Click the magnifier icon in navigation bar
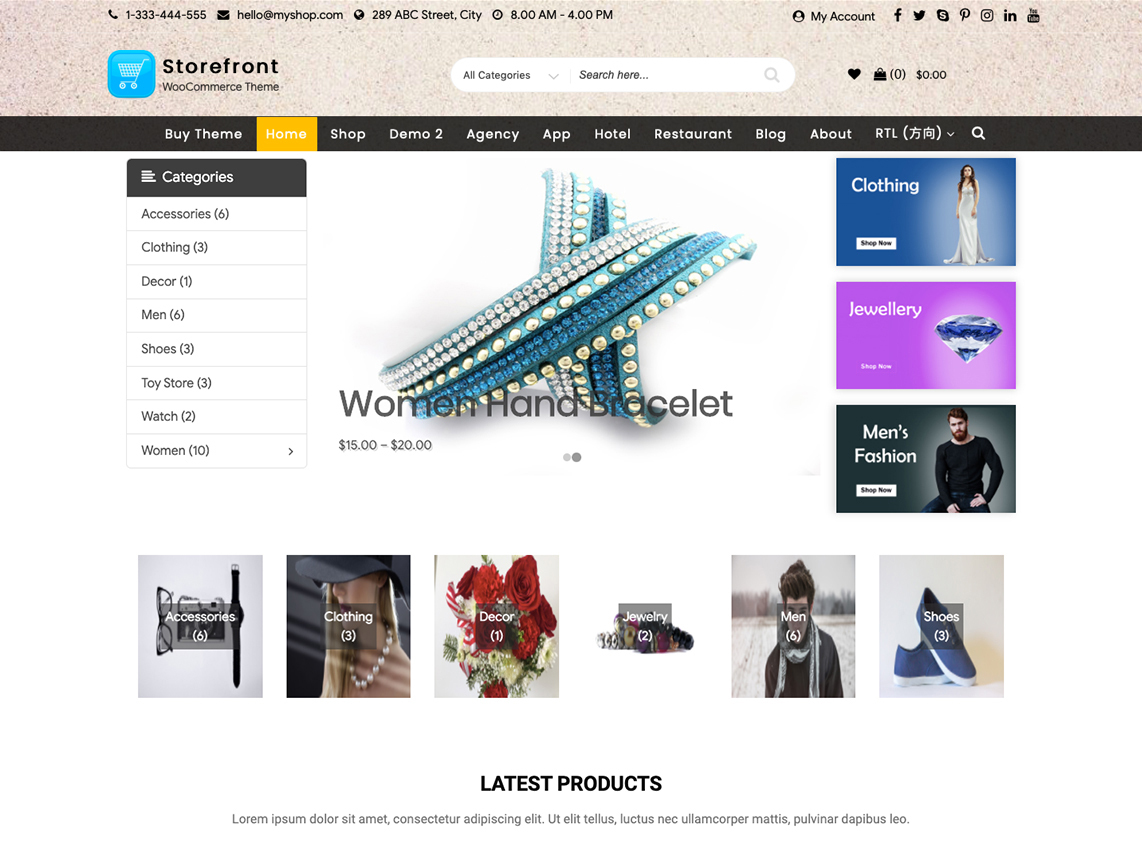 point(978,133)
